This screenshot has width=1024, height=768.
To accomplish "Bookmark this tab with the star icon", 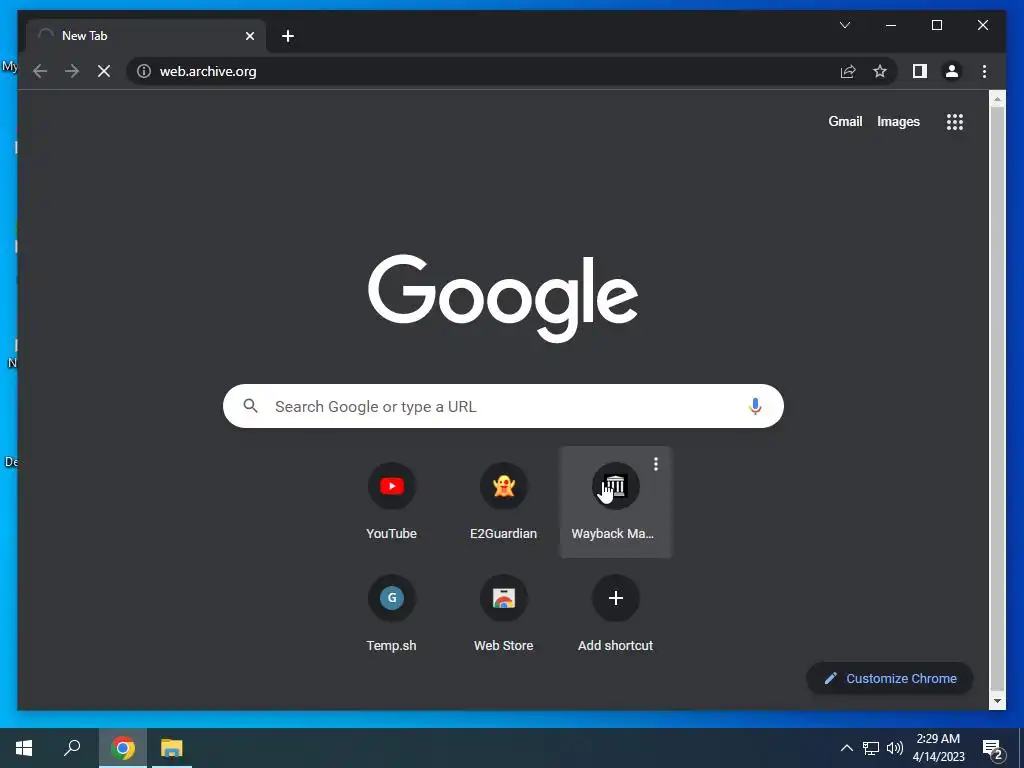I will coord(880,71).
